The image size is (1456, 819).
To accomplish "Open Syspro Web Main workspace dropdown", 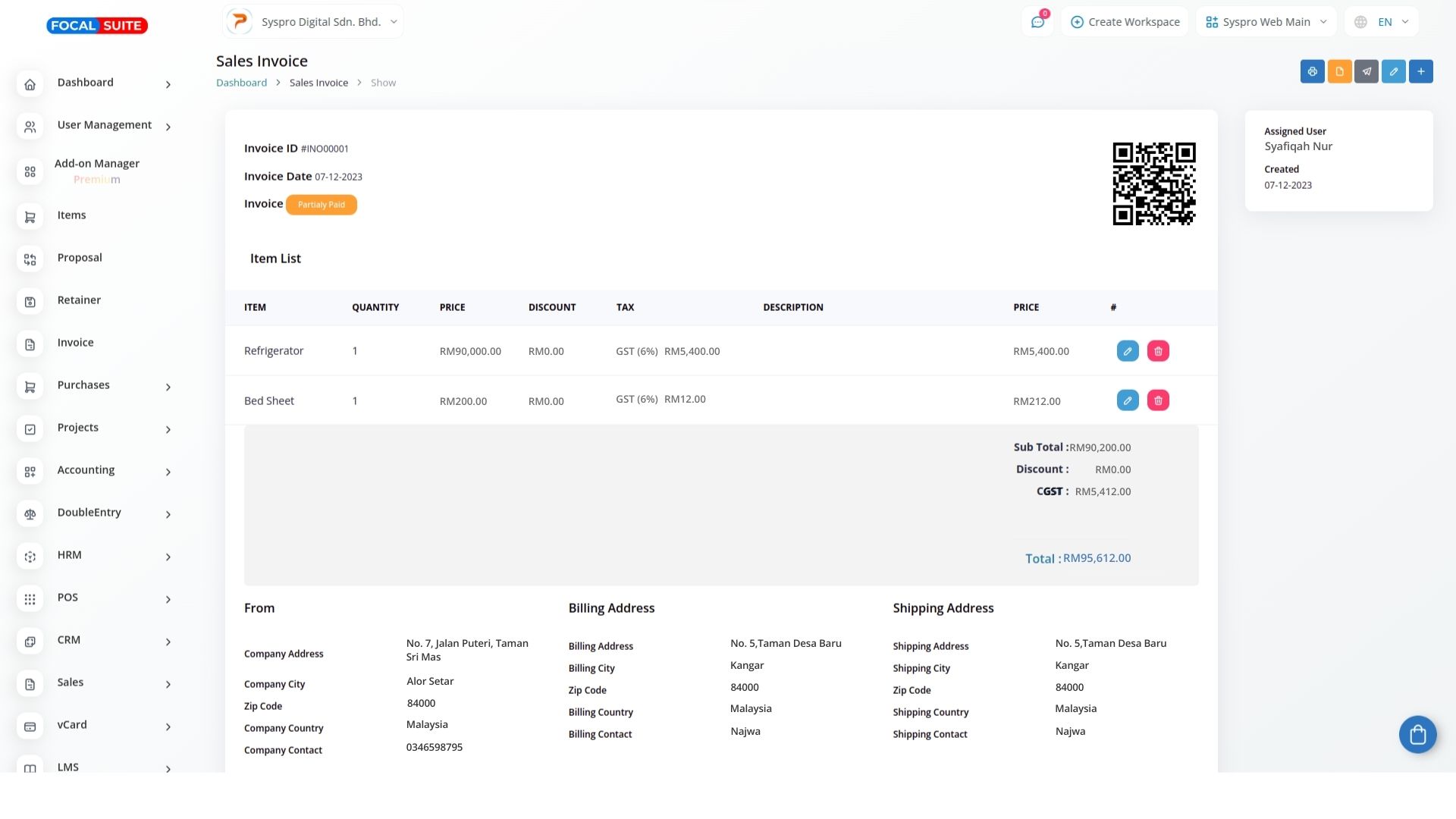I will pos(1265,22).
